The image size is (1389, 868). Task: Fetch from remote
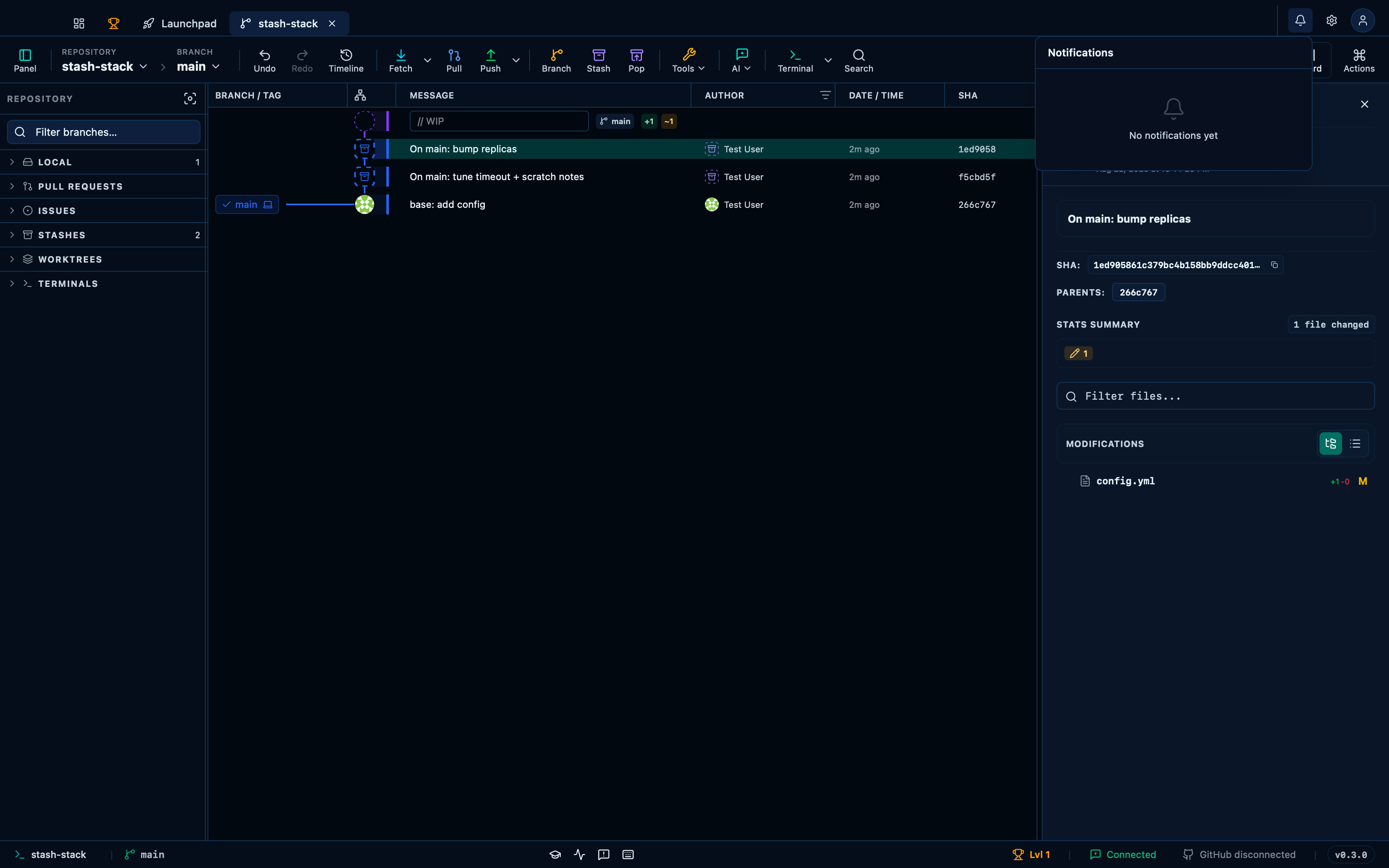[x=401, y=60]
